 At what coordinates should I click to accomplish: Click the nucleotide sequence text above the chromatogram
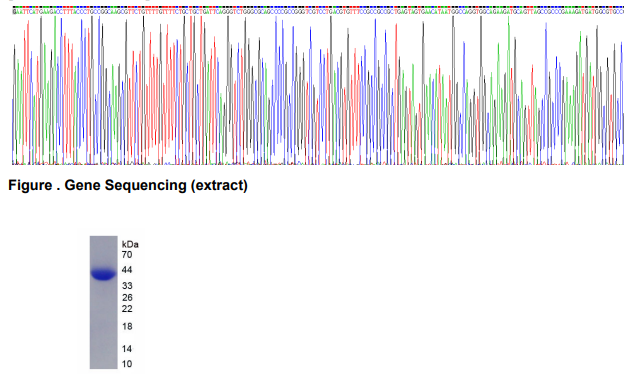click(318, 12)
